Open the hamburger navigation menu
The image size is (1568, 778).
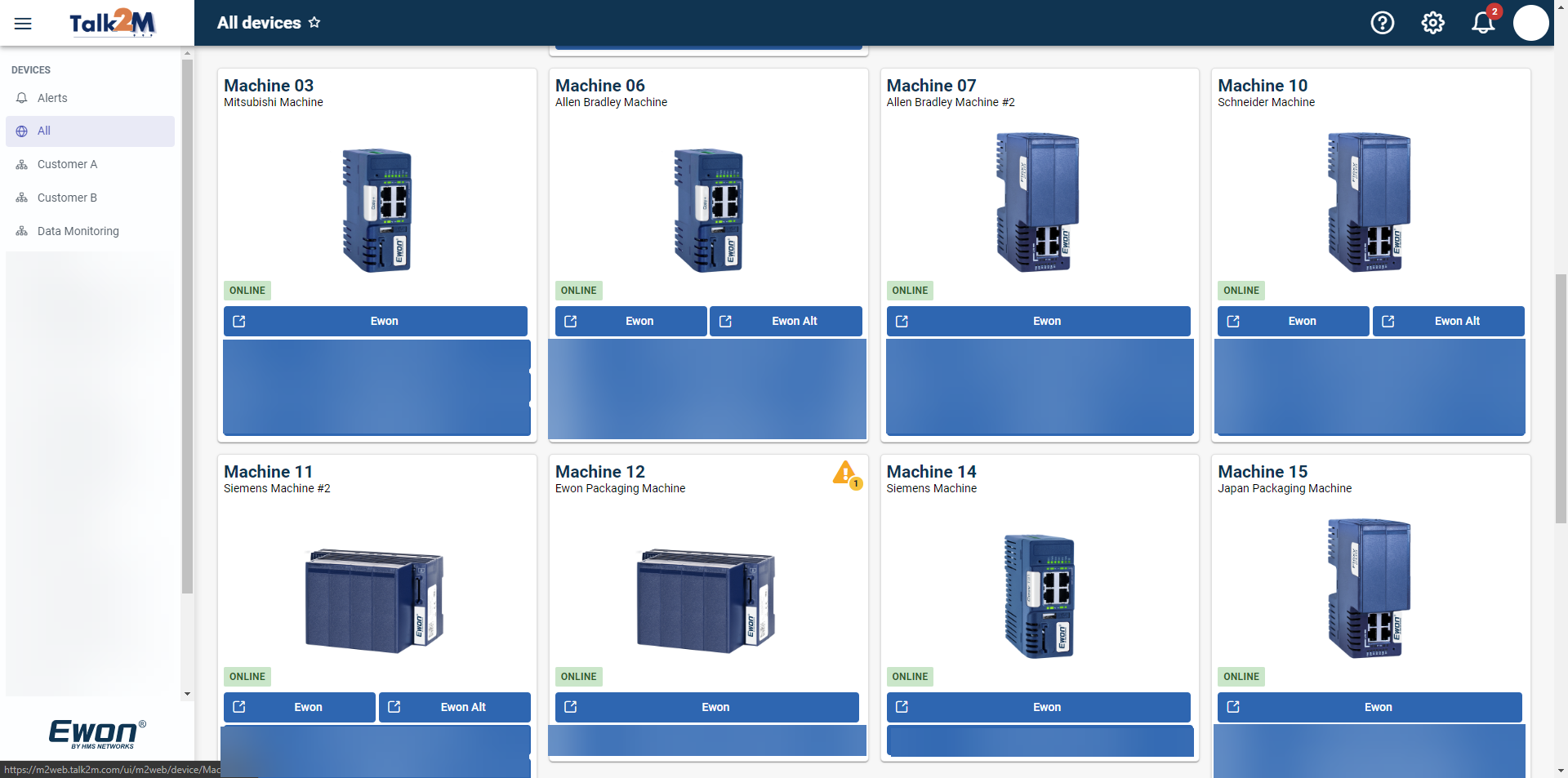[23, 23]
